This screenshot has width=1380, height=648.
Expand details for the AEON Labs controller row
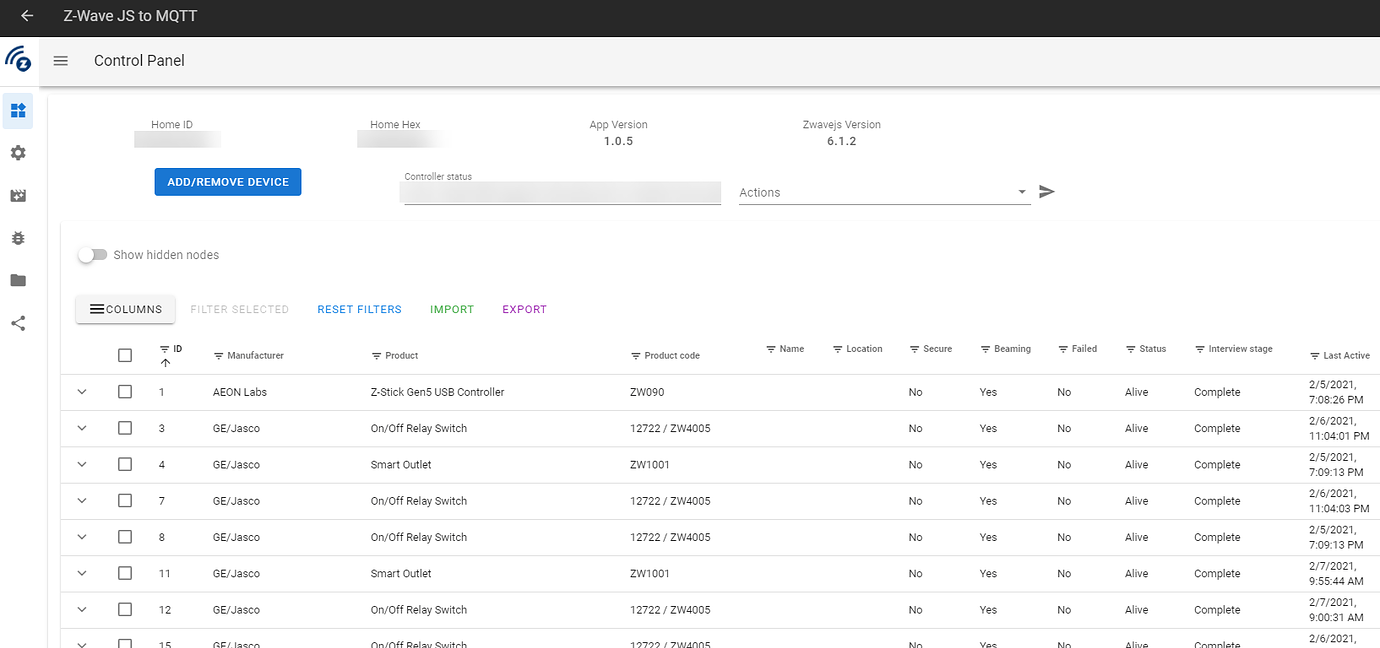(x=81, y=392)
